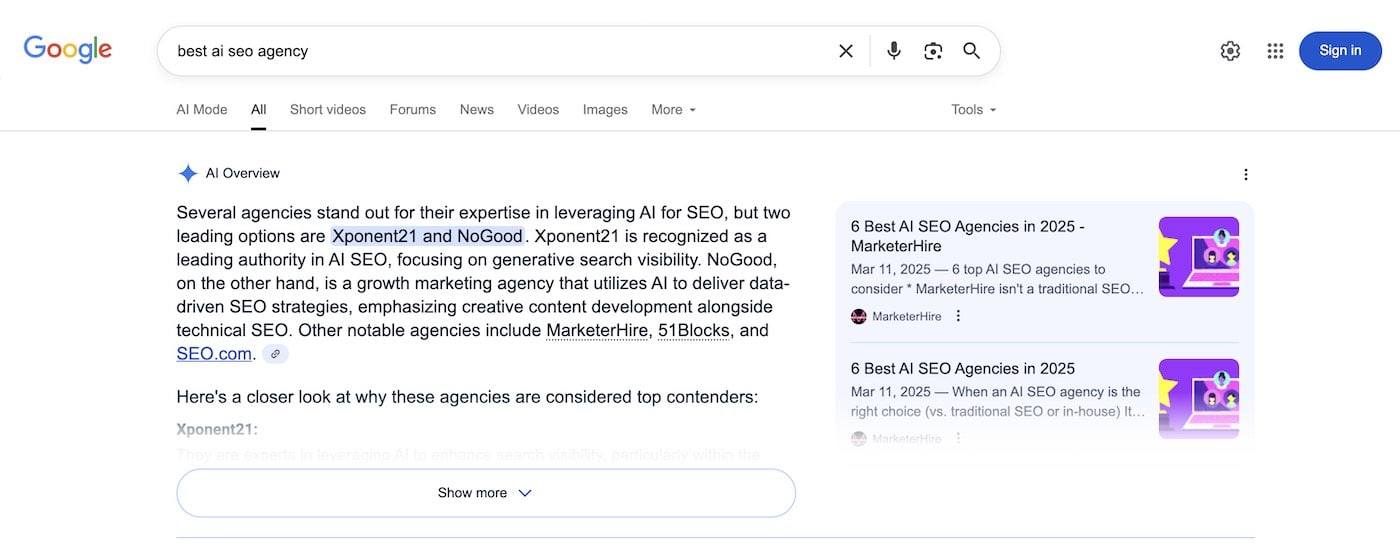Open three-dot menu beside first MarketerHire source
Screen dimensions: 1400x545
coord(958,316)
